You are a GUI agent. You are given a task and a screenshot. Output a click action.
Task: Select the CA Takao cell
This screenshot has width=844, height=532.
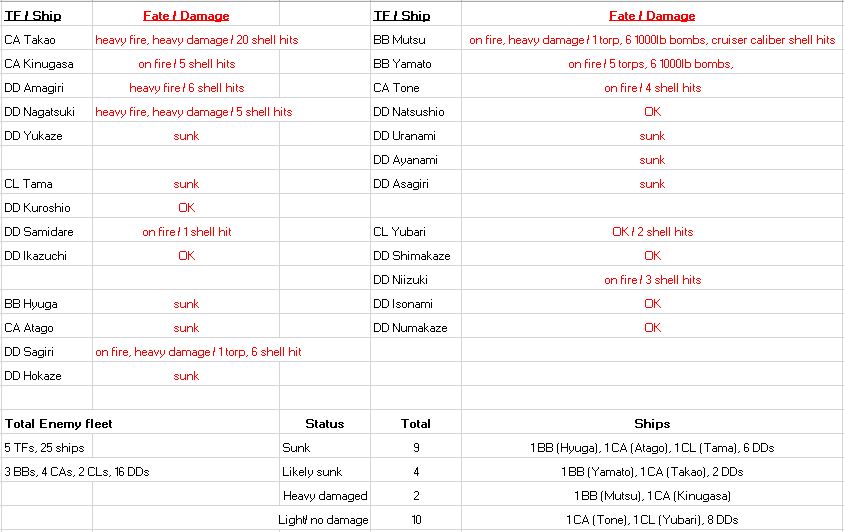[x=30, y=40]
